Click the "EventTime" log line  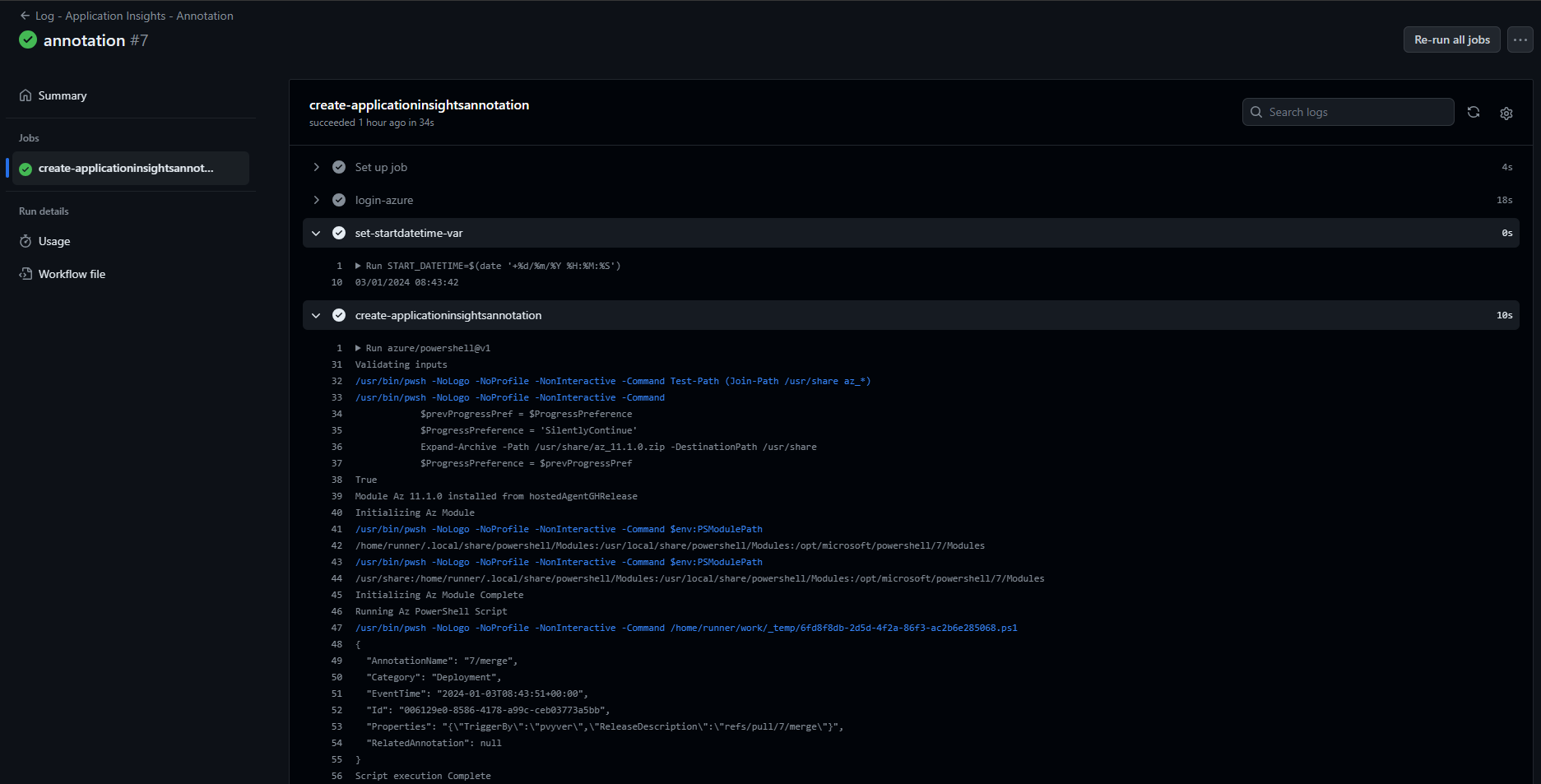tap(477, 694)
